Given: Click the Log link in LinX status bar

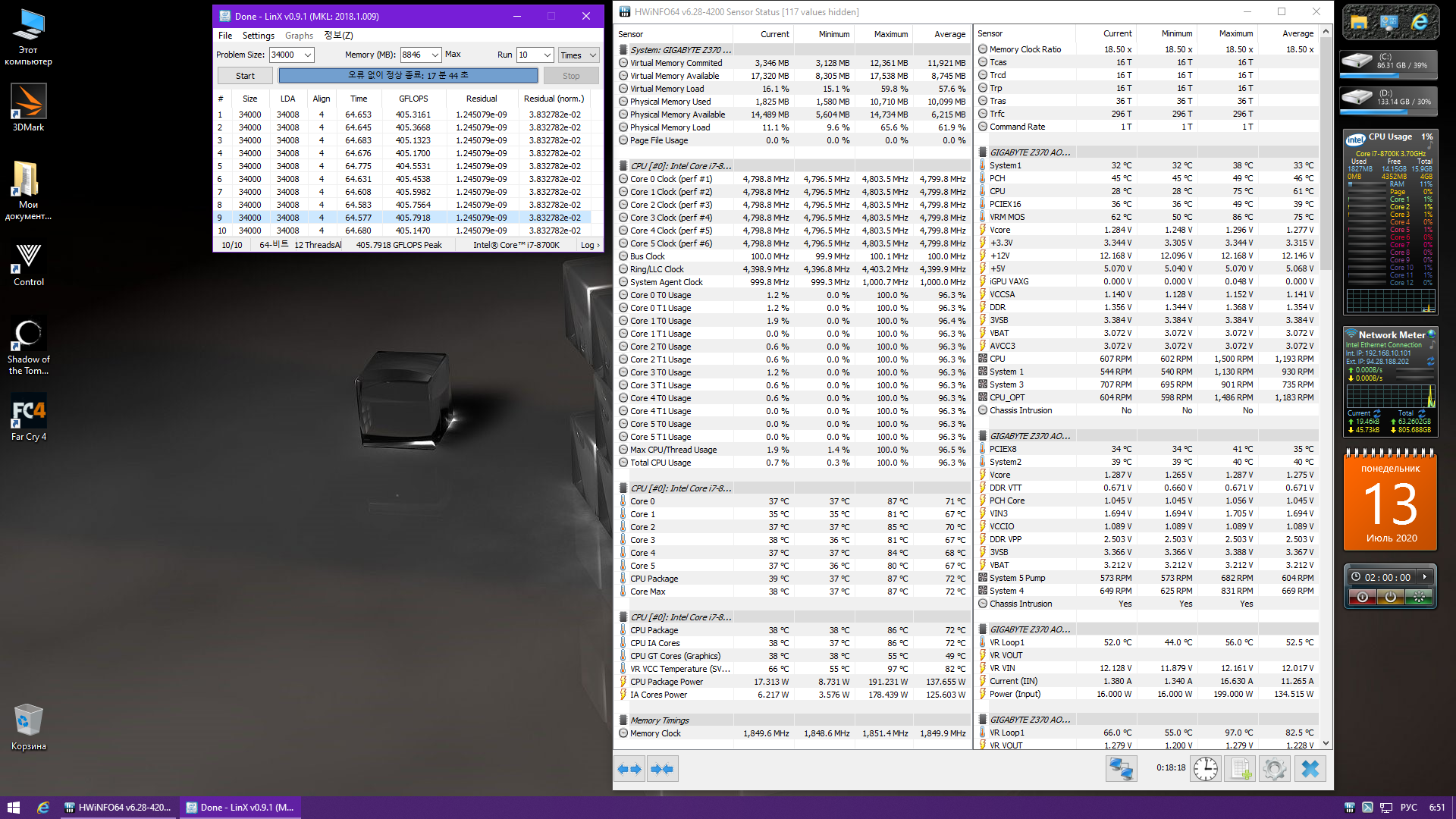Looking at the screenshot, I should (589, 245).
